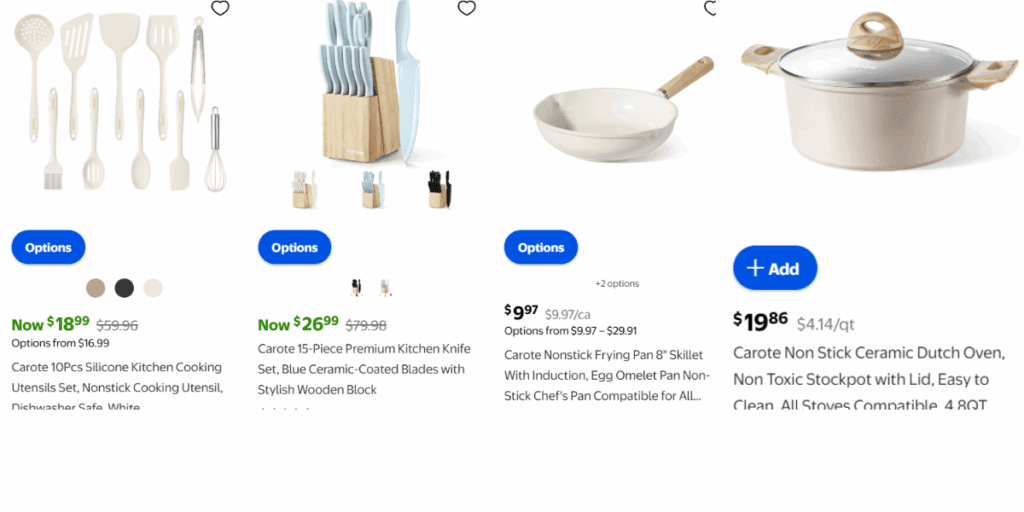Click the plus icon on Add button
The height and width of the screenshot is (512, 1024).
tap(755, 268)
